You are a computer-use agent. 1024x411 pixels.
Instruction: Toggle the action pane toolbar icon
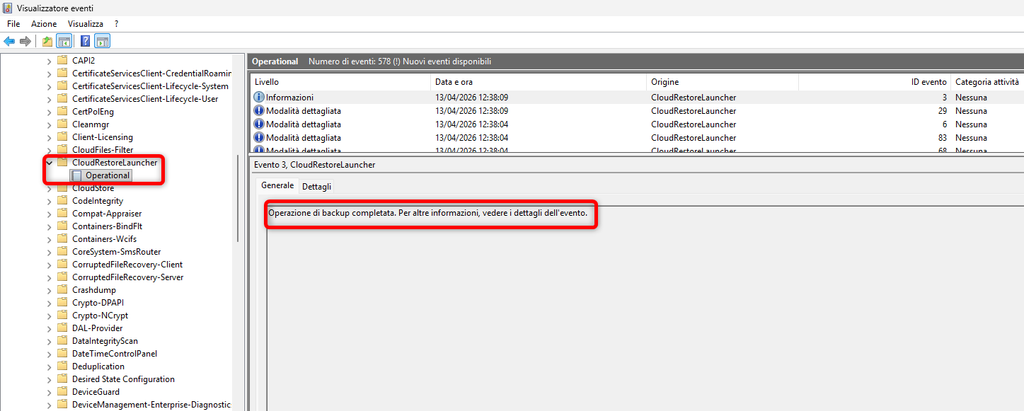click(103, 41)
